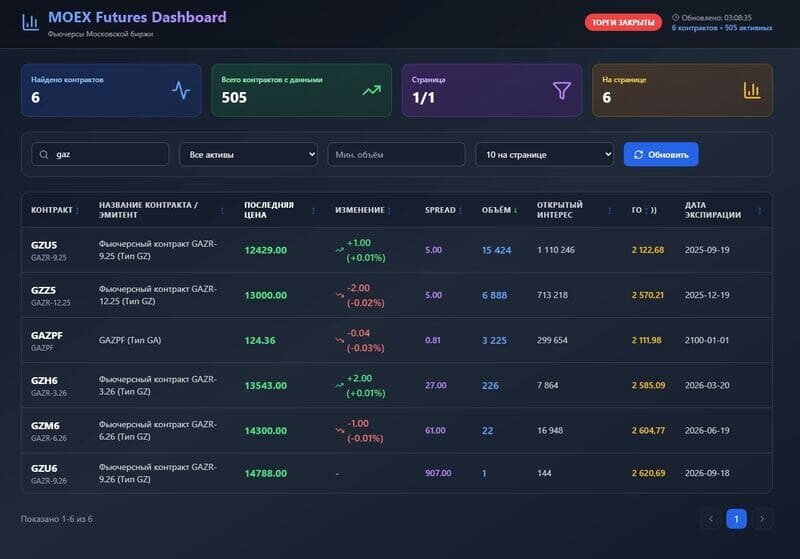Click volume value 15 424

point(496,250)
